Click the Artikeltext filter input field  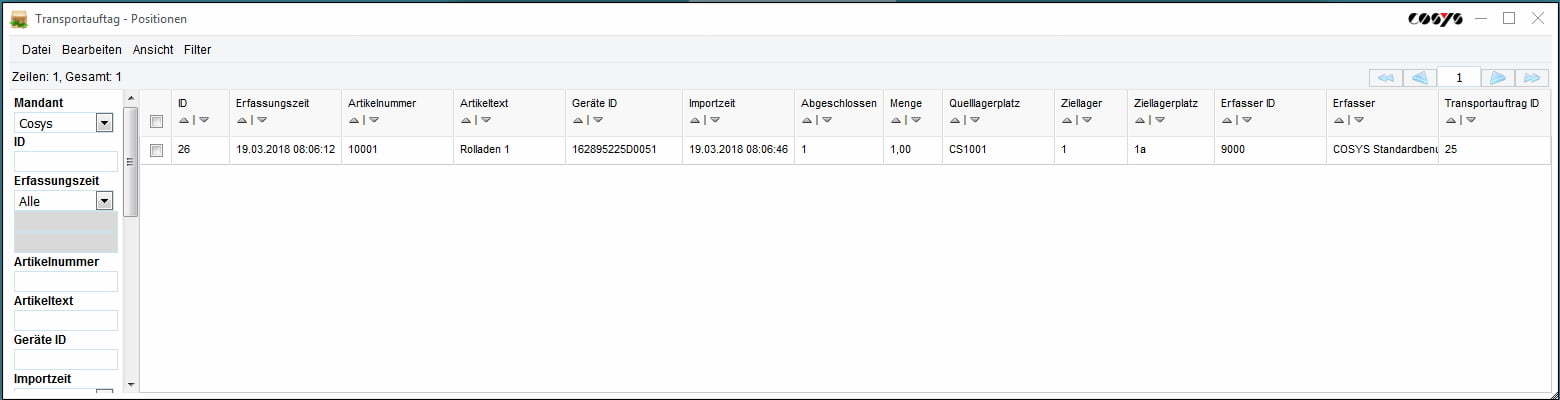coord(66,320)
